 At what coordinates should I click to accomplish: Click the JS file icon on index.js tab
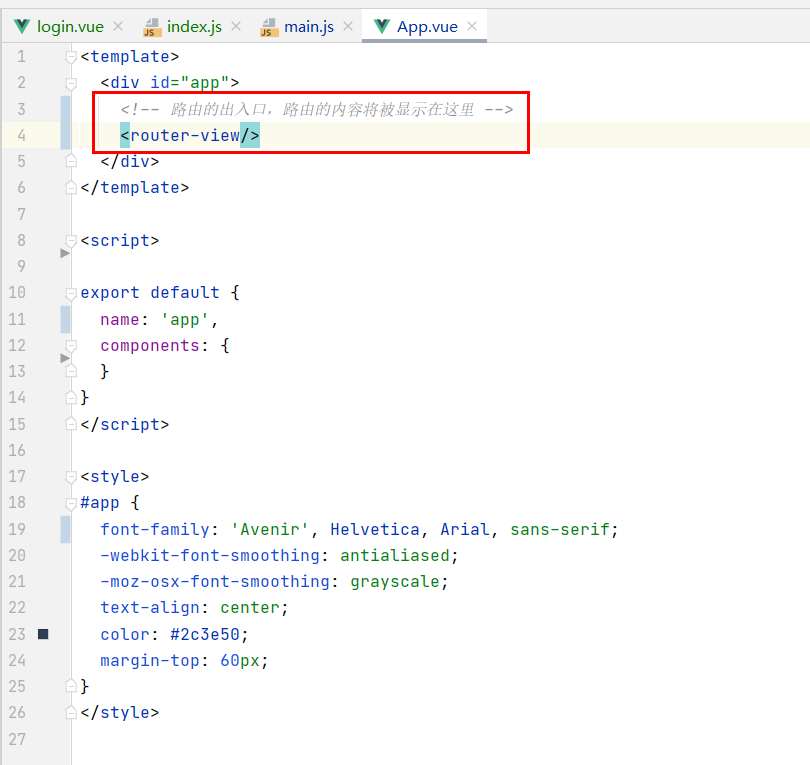(x=152, y=27)
